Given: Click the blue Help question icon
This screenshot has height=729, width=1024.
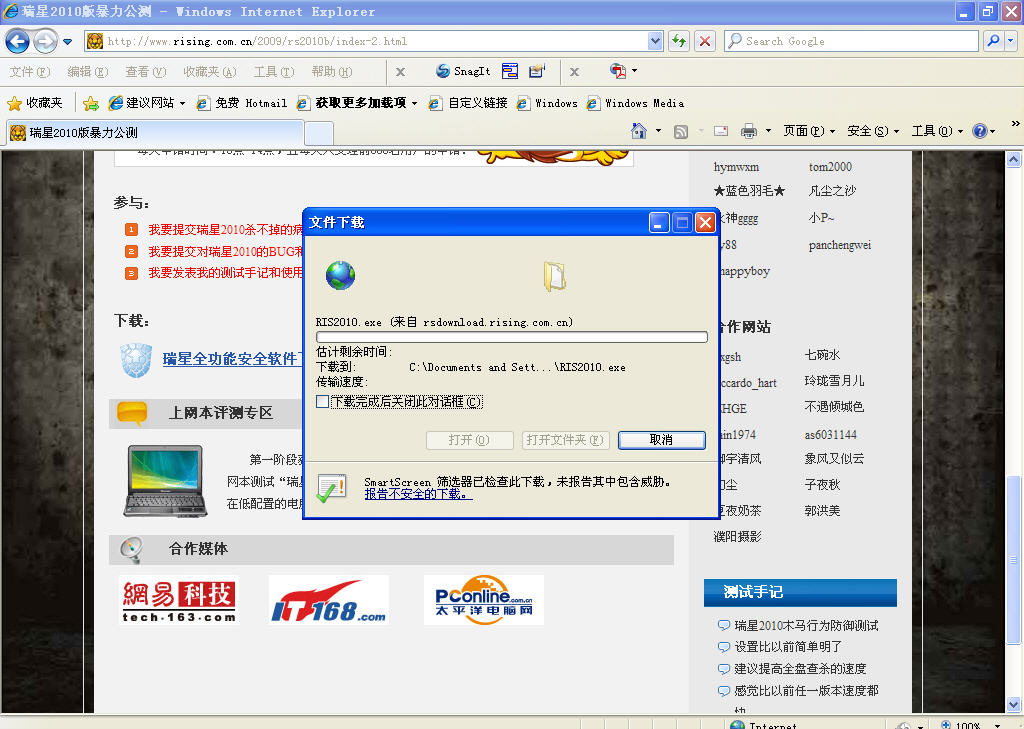Looking at the screenshot, I should (980, 131).
